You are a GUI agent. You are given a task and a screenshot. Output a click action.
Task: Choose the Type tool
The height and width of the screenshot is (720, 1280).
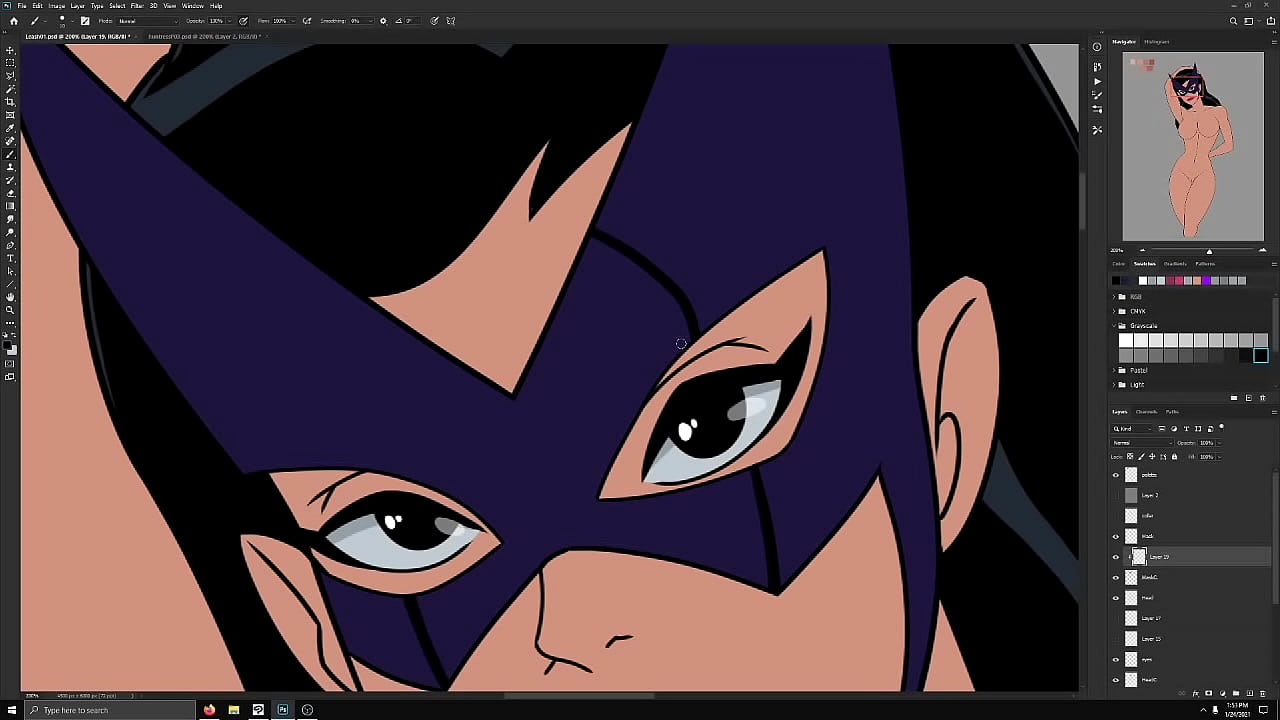point(10,258)
